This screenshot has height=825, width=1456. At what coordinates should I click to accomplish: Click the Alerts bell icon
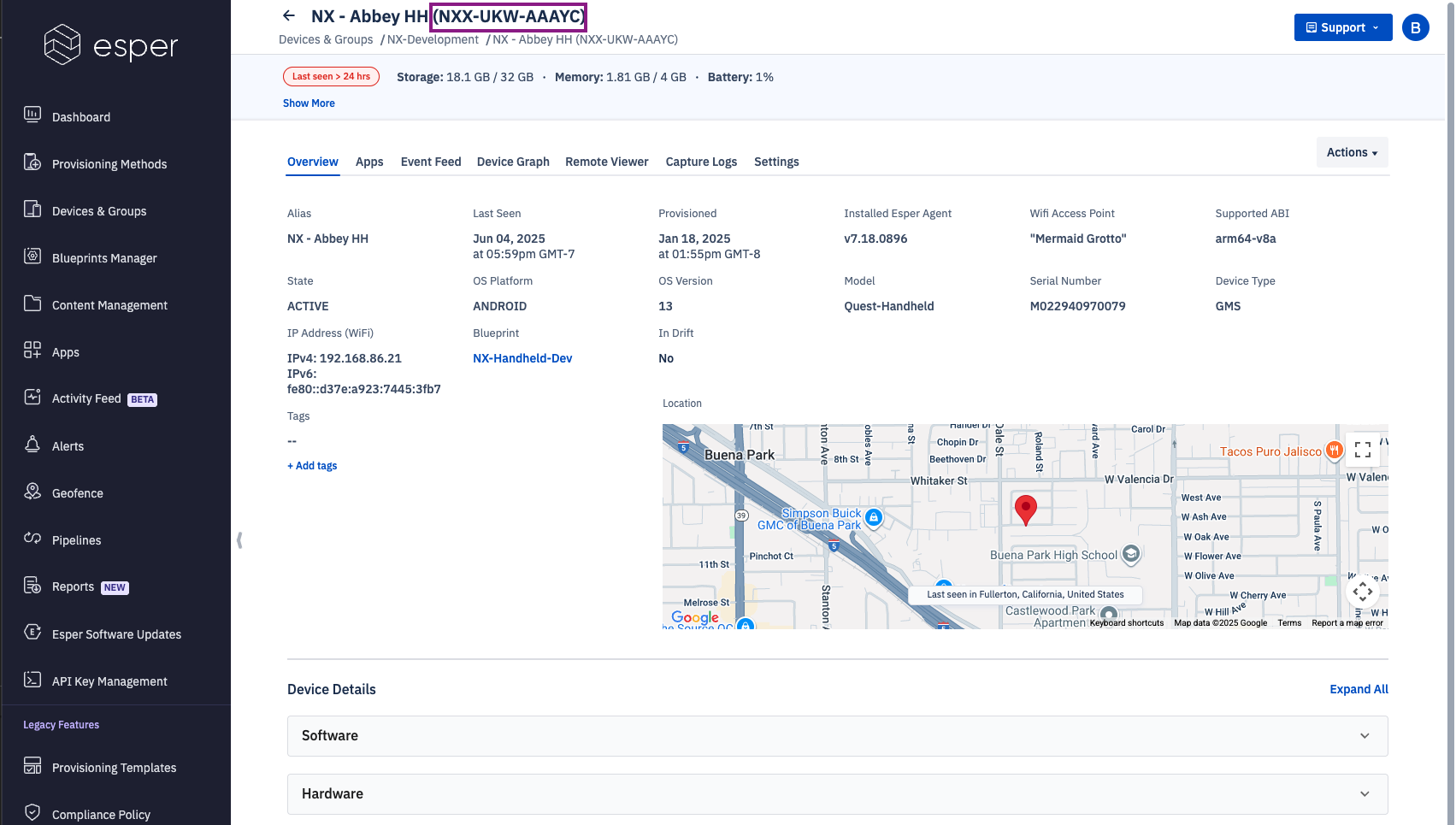click(x=32, y=444)
